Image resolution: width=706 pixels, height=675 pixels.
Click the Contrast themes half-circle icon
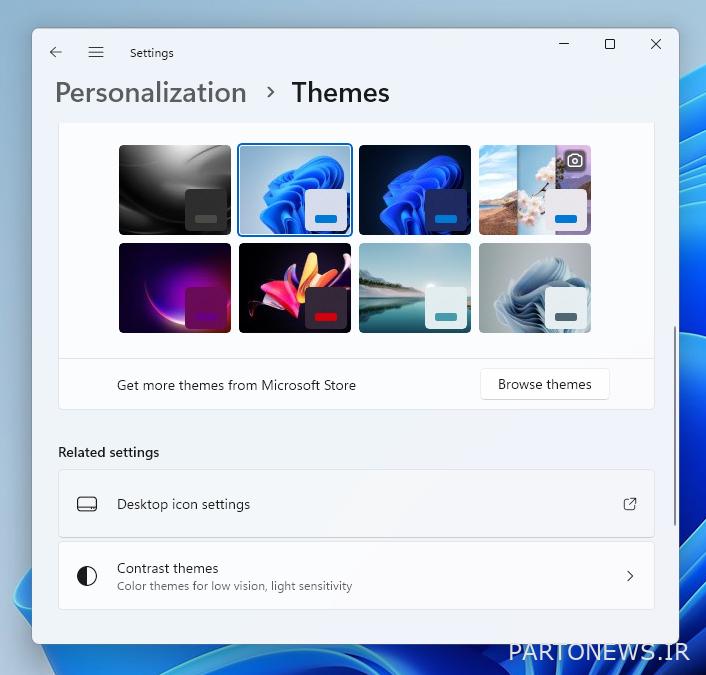pyautogui.click(x=87, y=576)
